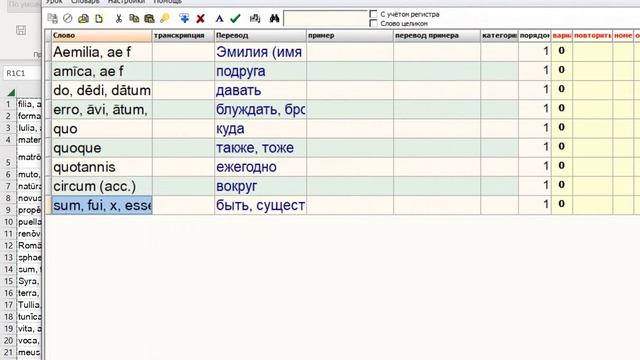
Task: Open the Настройки menu
Action: (127, 2)
